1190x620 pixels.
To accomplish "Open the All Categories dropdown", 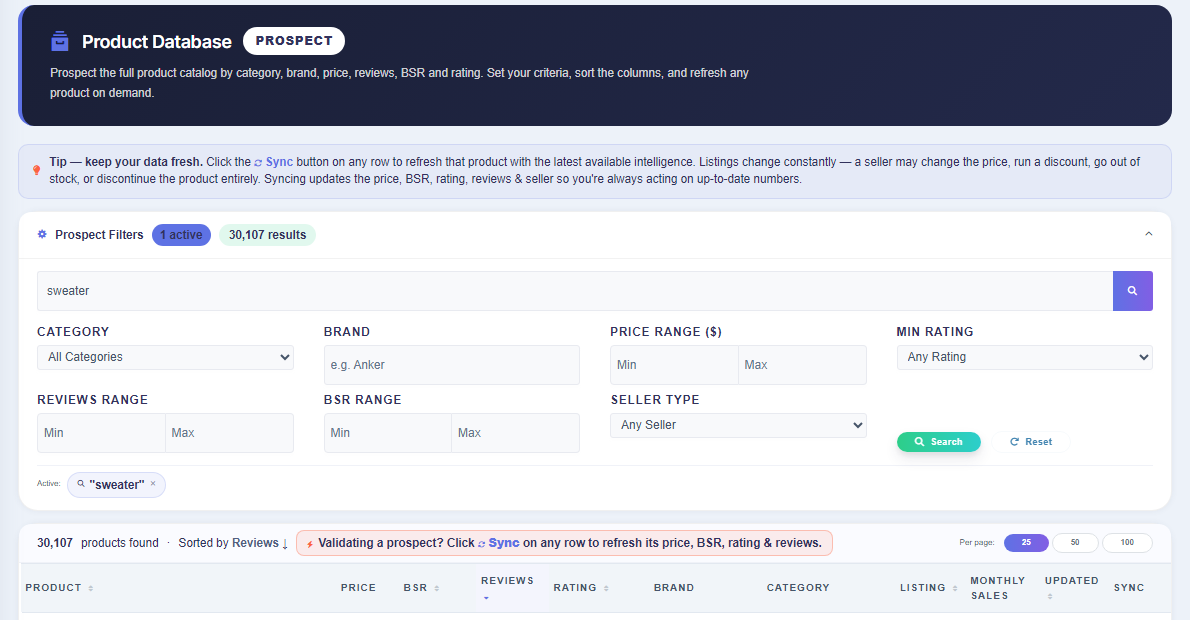I will click(165, 357).
